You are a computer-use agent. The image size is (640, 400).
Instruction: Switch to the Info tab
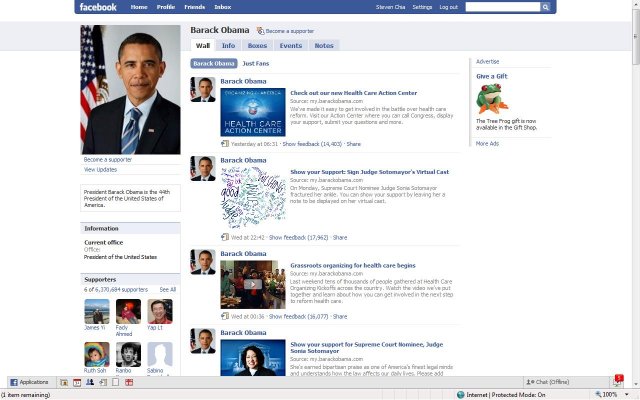coord(229,45)
